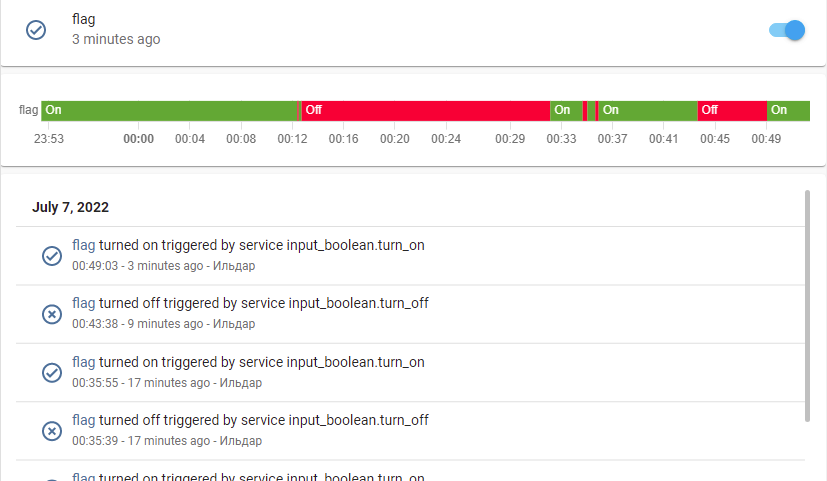
Task: Click check icon of 00:35:55 log entry
Action: coord(52,373)
